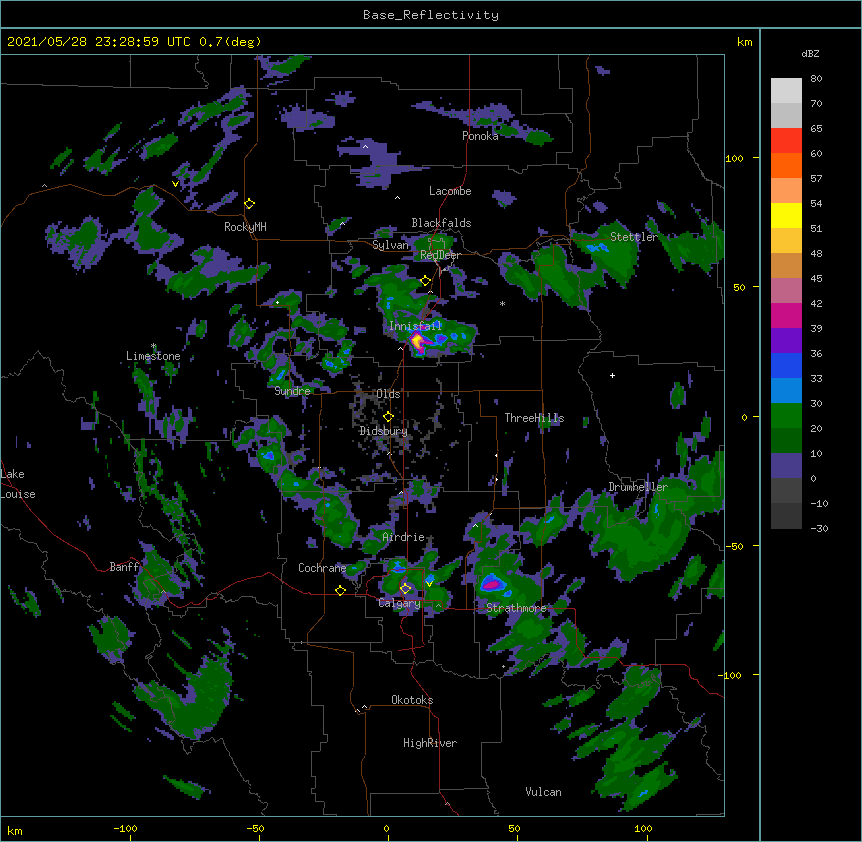This screenshot has height=842, width=862.
Task: Click the white plus marker north of Drumheller
Action: pyautogui.click(x=612, y=375)
